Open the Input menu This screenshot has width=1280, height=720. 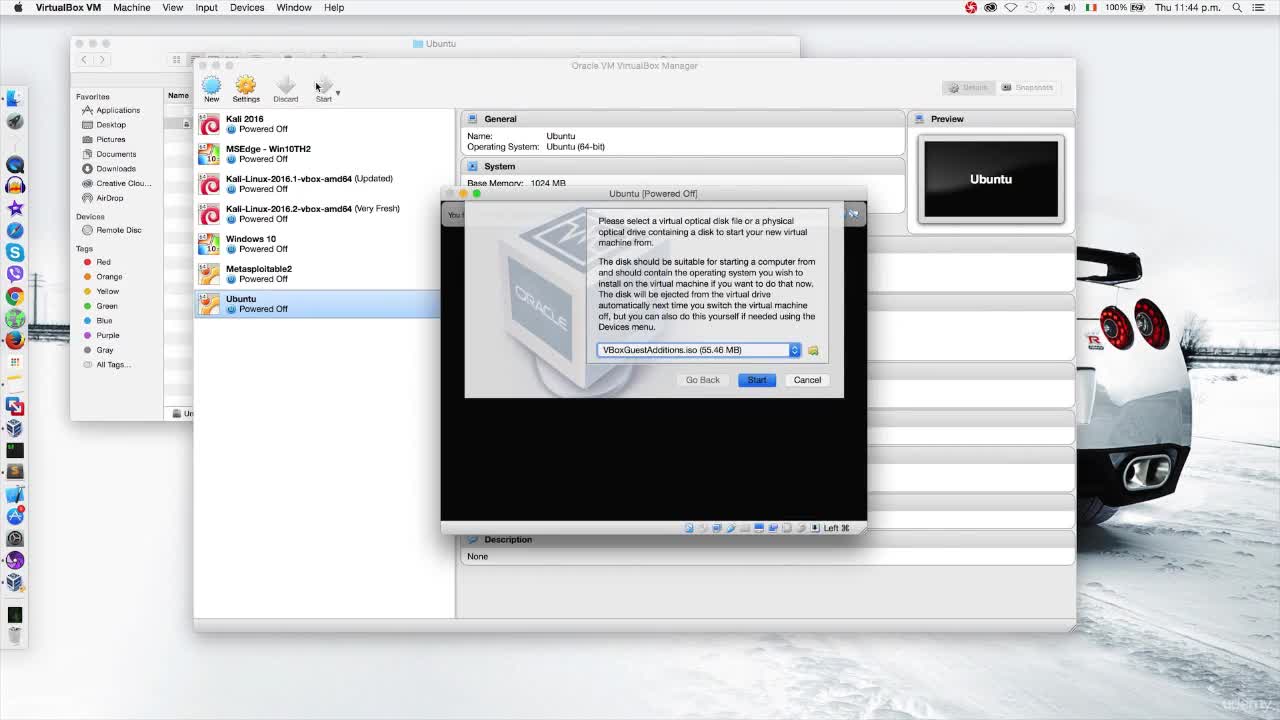pyautogui.click(x=206, y=7)
